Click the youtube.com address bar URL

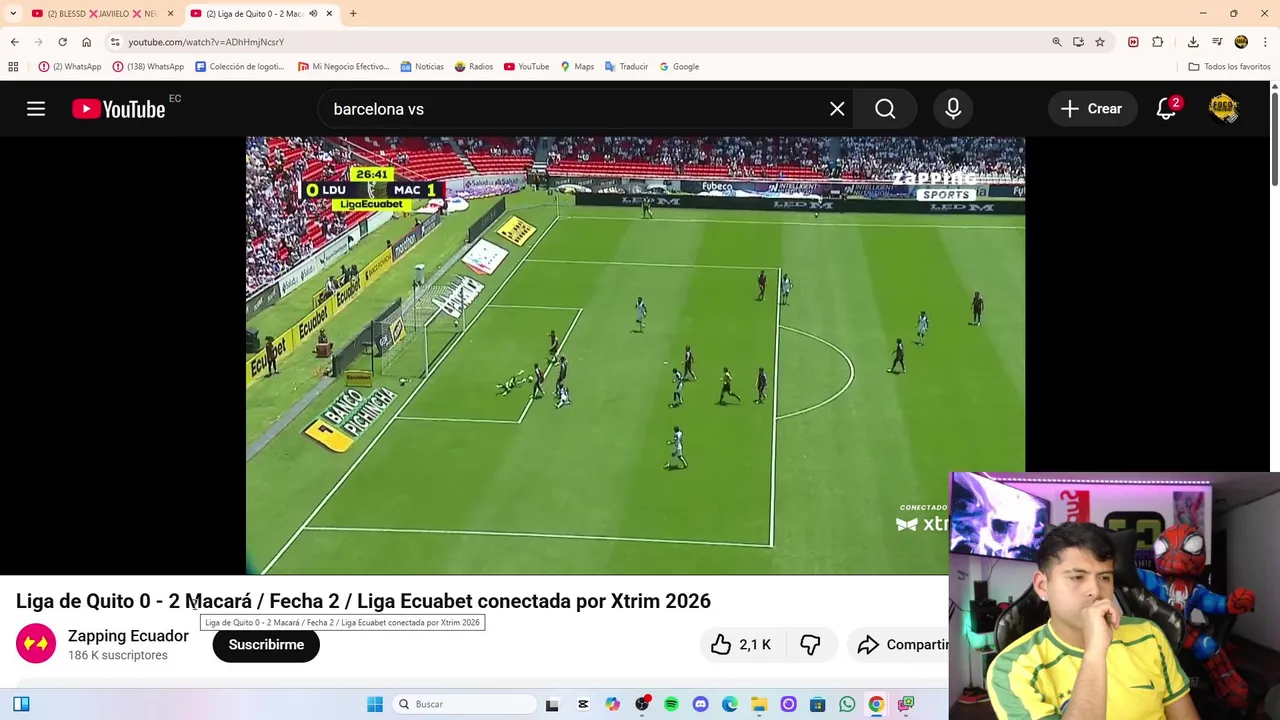(x=206, y=42)
